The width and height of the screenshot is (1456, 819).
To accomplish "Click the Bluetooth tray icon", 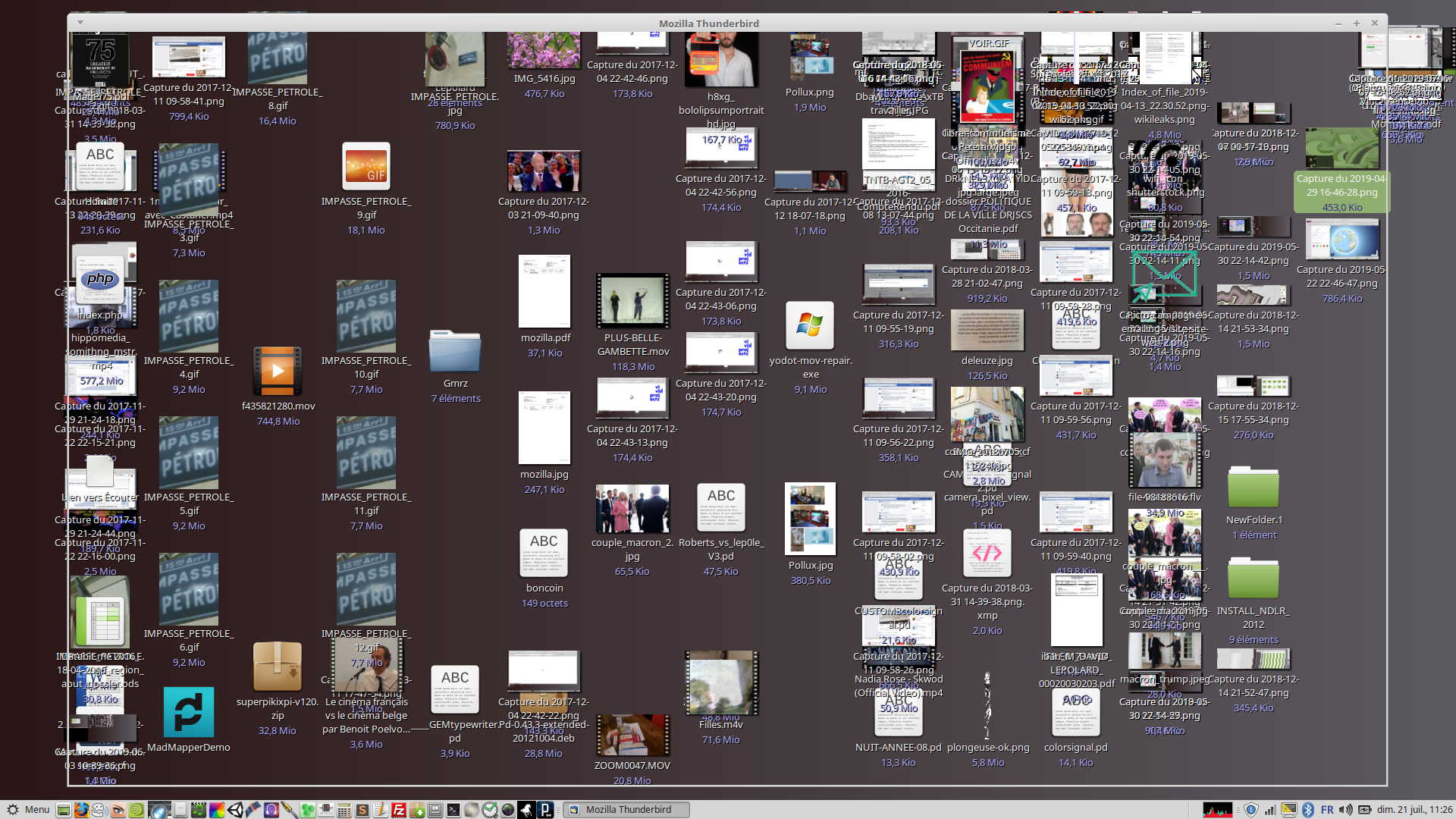I will 1307,810.
